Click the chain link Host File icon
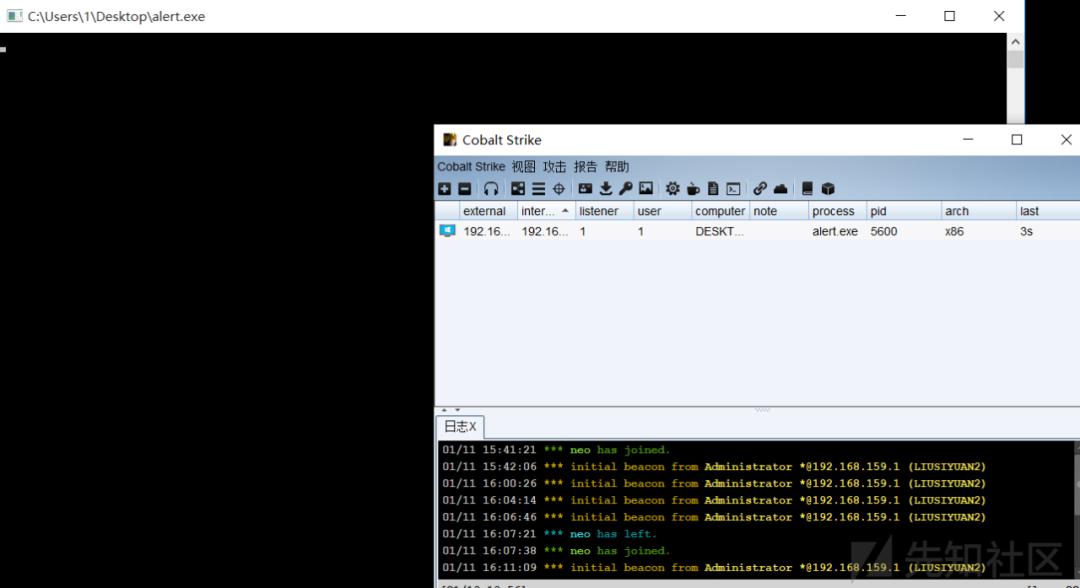Image resolution: width=1080 pixels, height=588 pixels. tap(760, 189)
